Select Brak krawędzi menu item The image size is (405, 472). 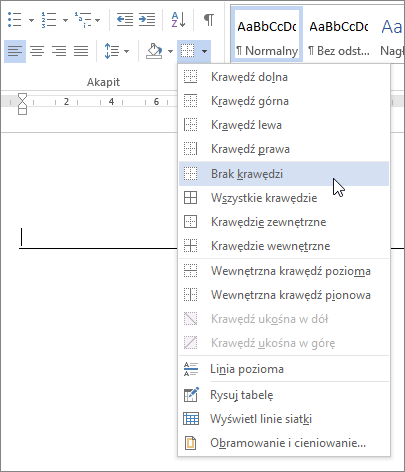tap(284, 174)
